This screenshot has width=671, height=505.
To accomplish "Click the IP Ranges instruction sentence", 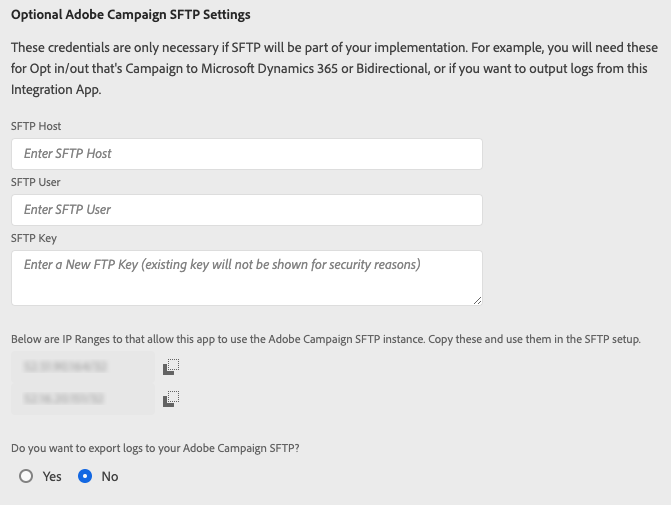I will coord(325,339).
